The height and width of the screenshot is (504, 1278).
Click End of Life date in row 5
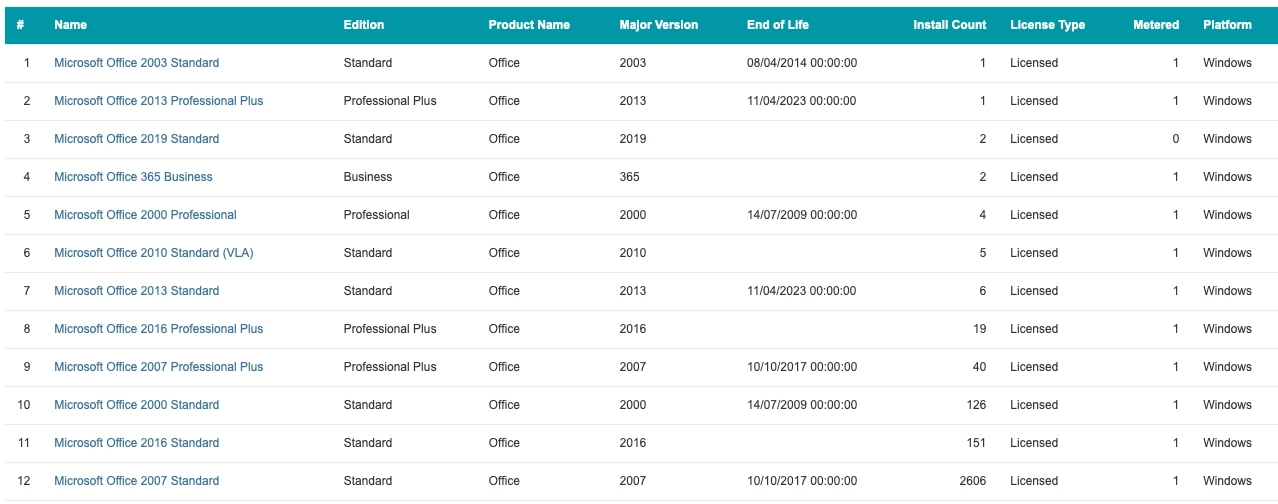(x=802, y=215)
